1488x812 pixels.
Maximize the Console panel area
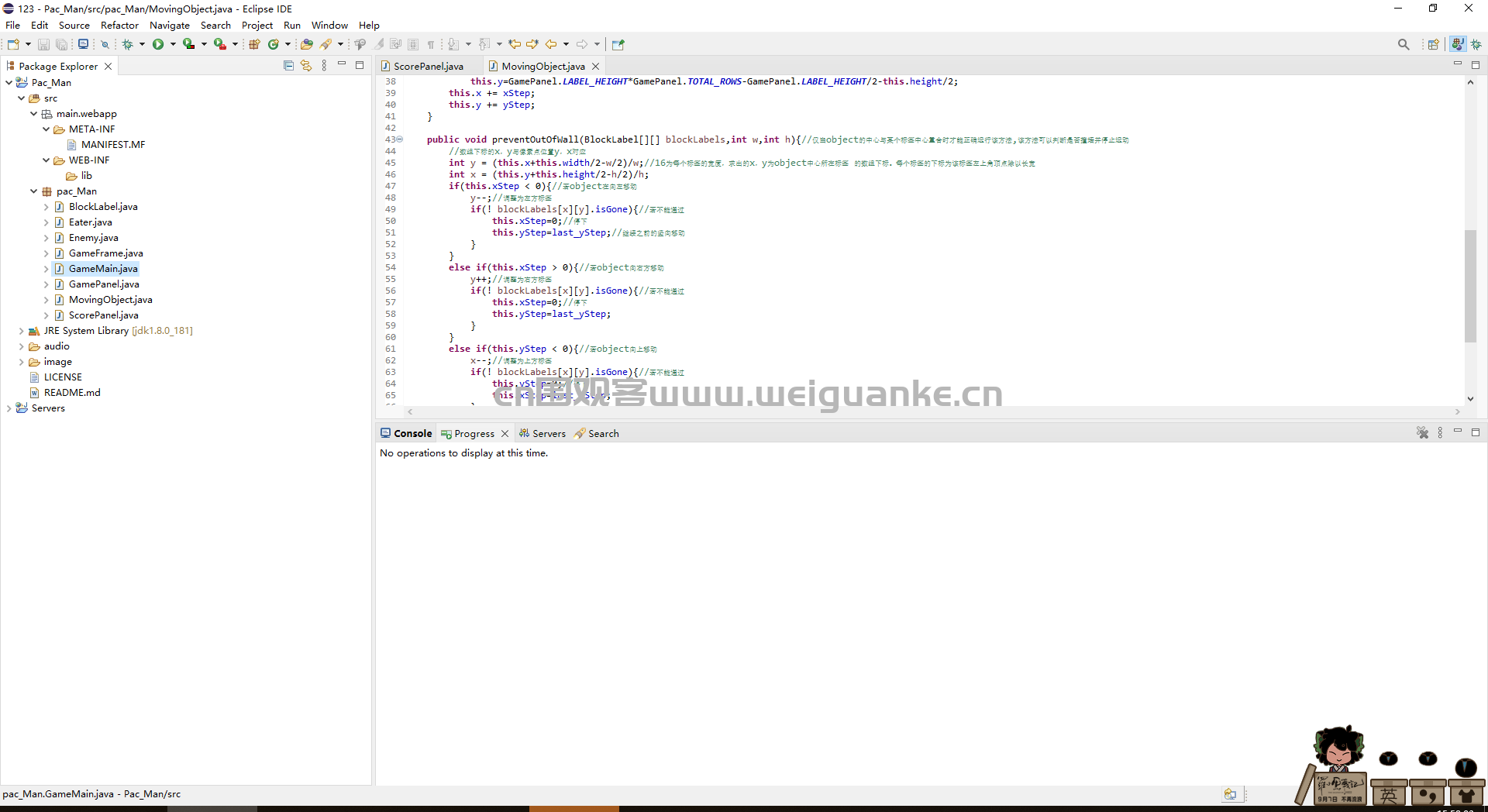pos(1475,432)
